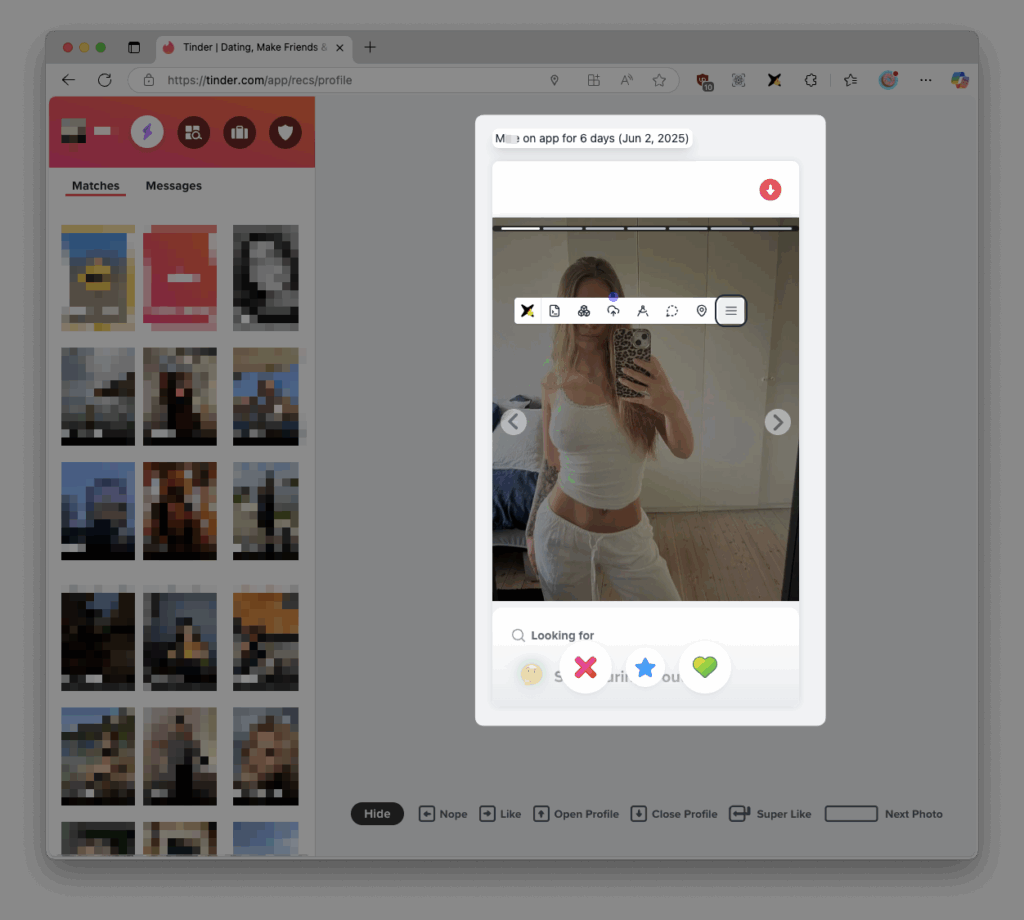The image size is (1024, 920).
Task: Toggle the vertical tabs sidebar icon
Action: pos(134,47)
